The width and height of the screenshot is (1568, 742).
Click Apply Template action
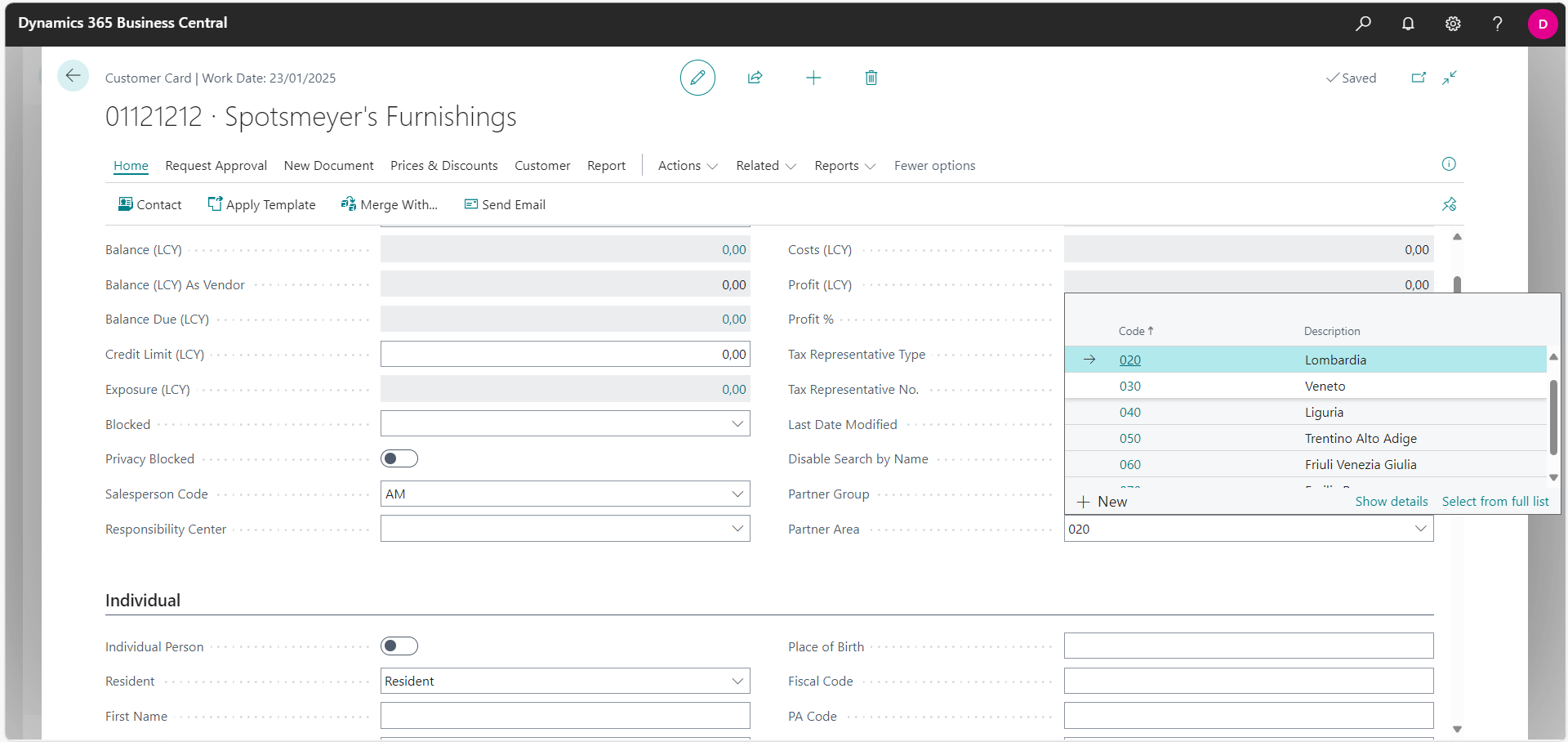pos(261,204)
